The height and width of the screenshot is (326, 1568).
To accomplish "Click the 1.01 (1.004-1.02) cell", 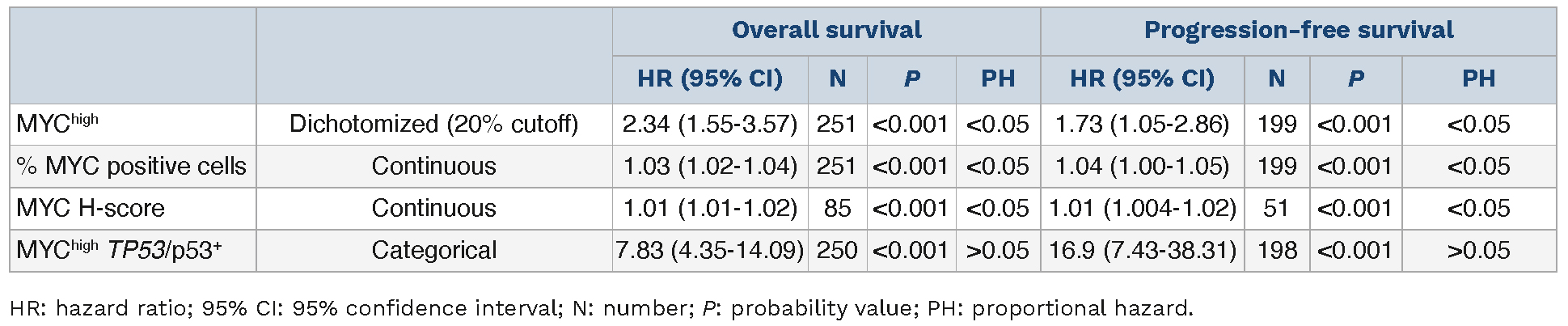I will click(x=1142, y=209).
